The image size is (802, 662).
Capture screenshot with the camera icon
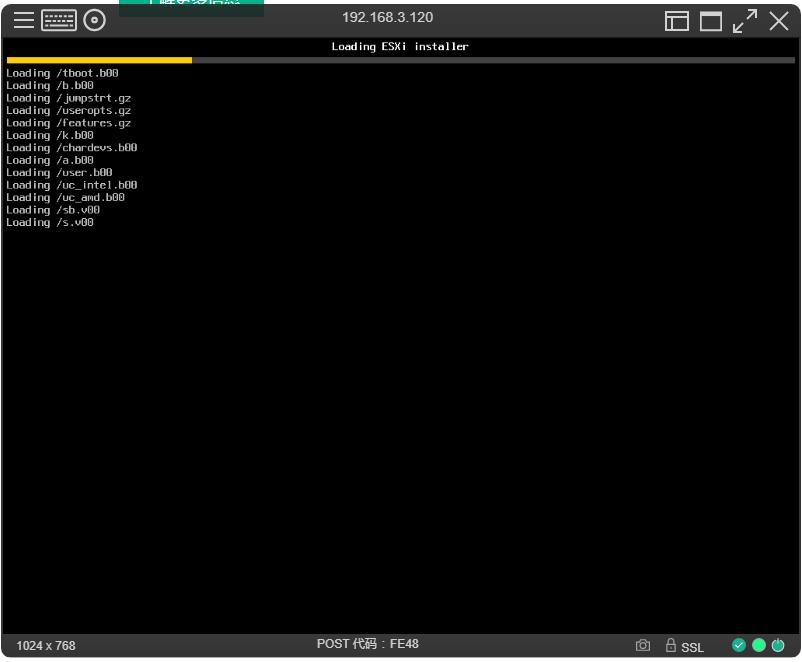pyautogui.click(x=643, y=645)
